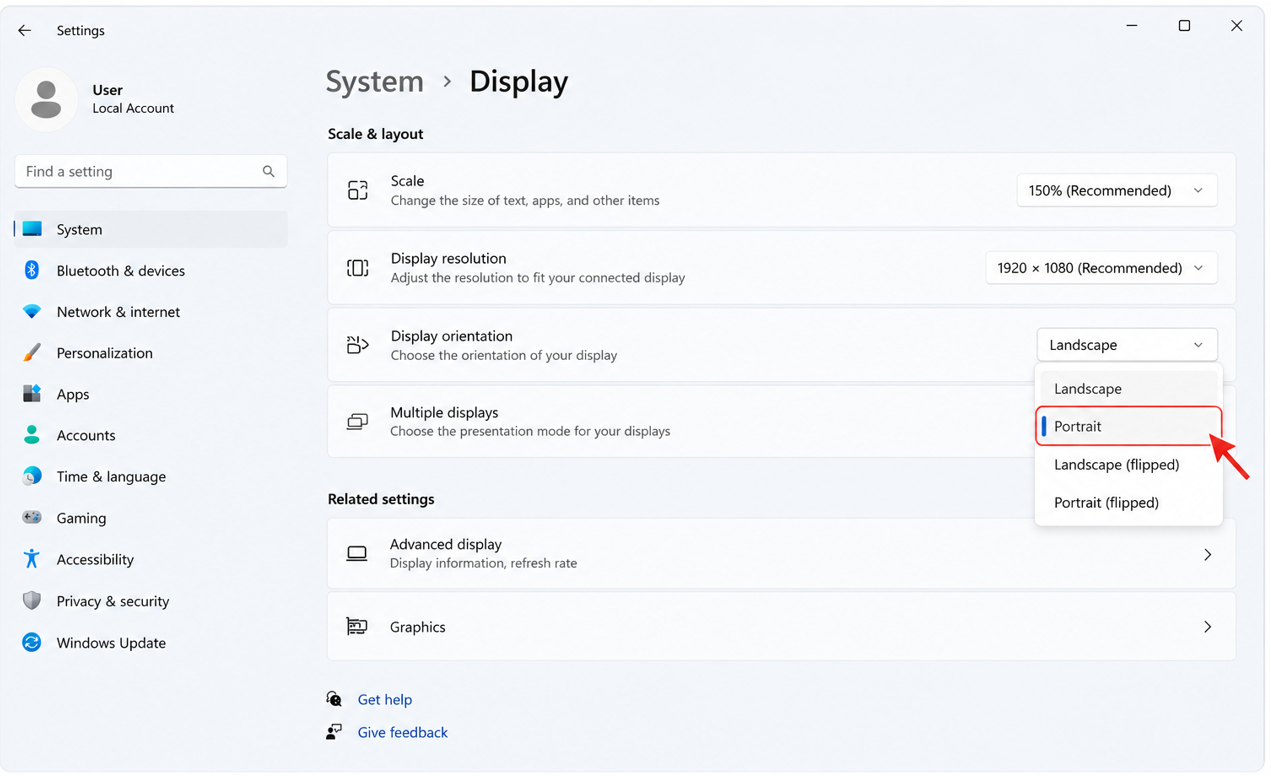Go to Network & internet section

click(118, 312)
